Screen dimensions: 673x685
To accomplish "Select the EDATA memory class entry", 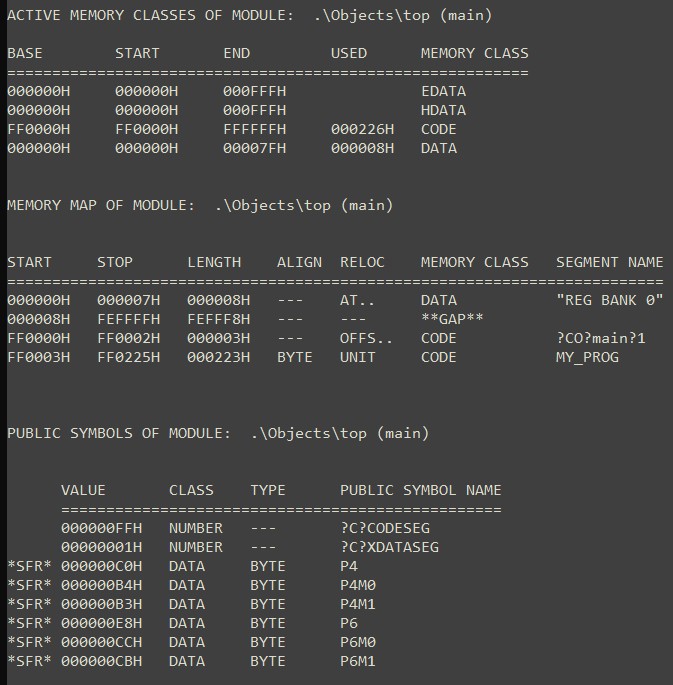I will 443,91.
